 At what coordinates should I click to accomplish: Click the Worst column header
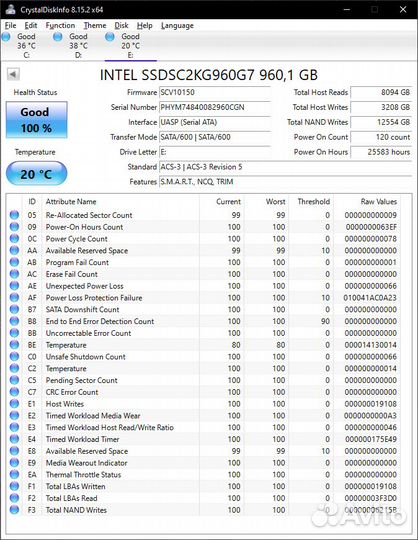(x=266, y=202)
